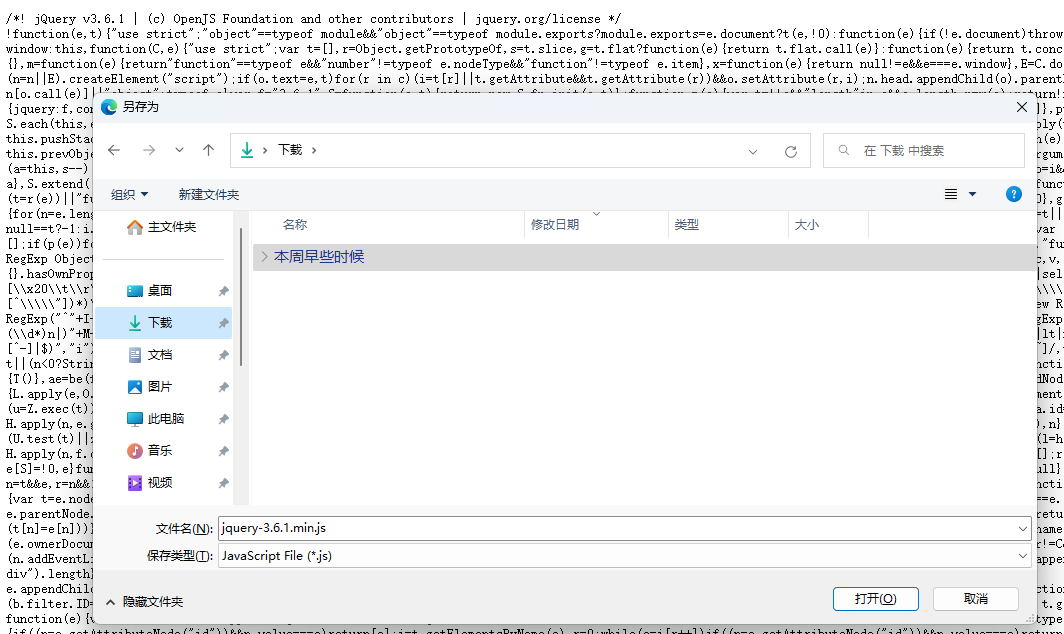Viewport: 1064px width, 634px height.
Task: Refresh the folder view
Action: [791, 151]
